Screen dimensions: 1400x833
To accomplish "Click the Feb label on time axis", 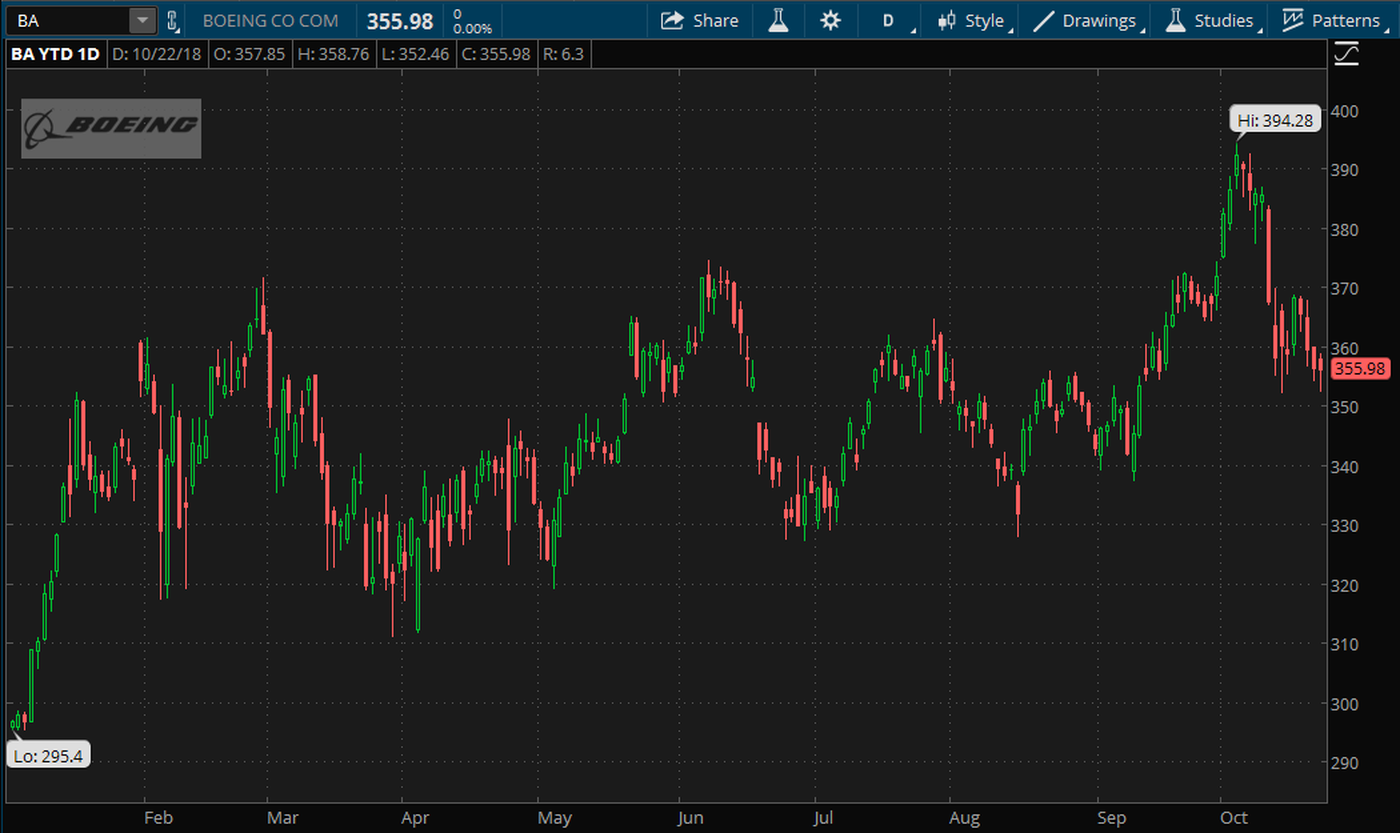I will click(158, 817).
